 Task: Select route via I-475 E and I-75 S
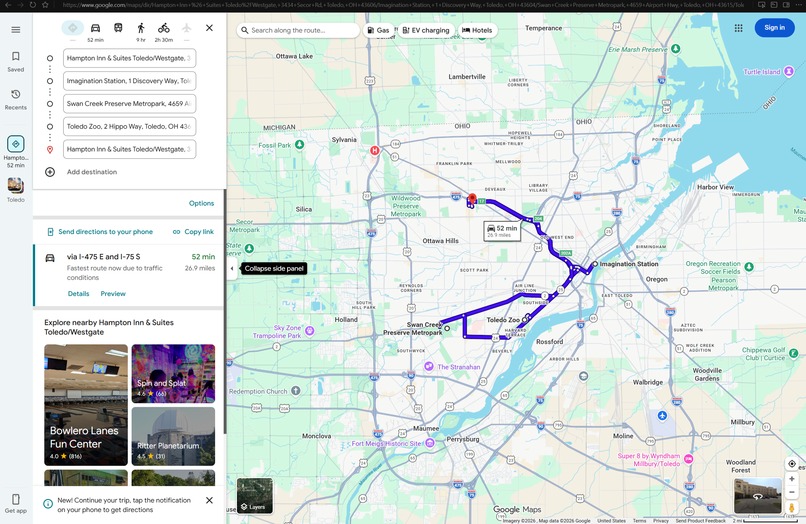[129, 275]
